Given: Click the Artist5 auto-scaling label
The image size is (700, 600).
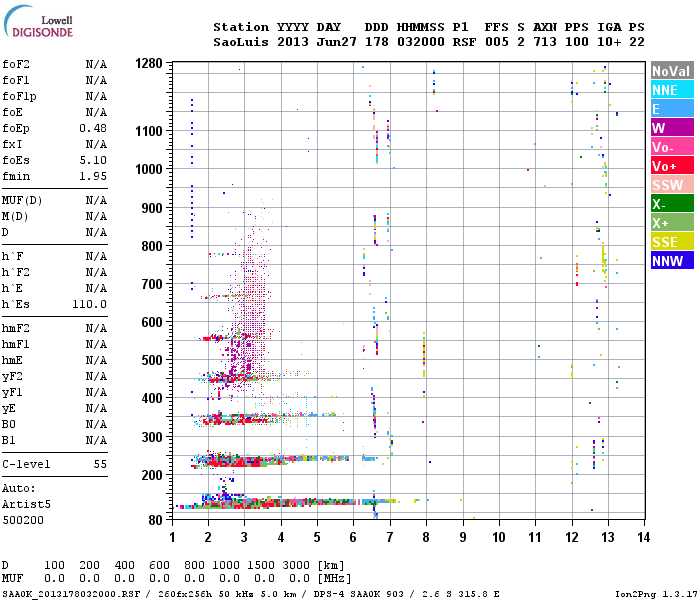Looking at the screenshot, I should tap(26, 504).
